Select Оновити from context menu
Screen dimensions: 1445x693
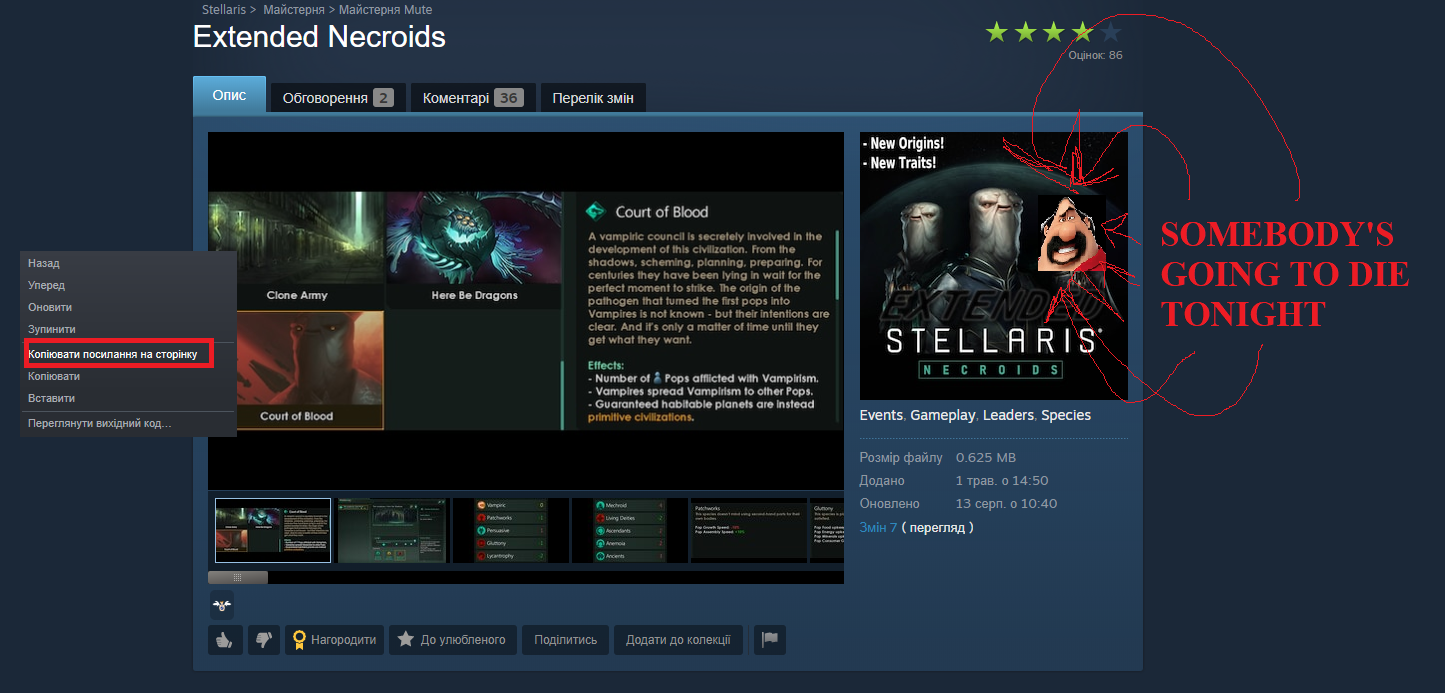(128, 307)
